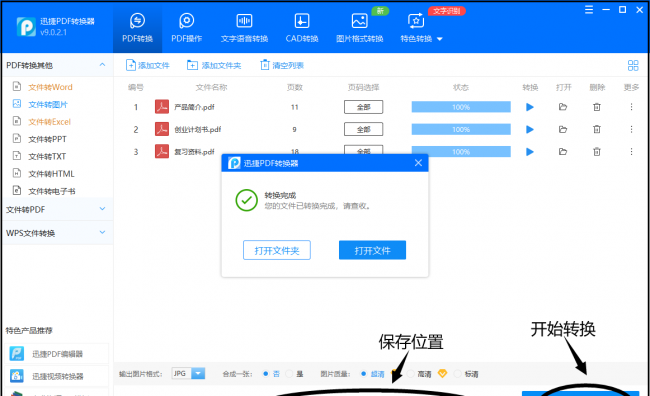This screenshot has height=396, width=650.
Task: Open the hamburger menu in title bar
Action: [x=589, y=10]
